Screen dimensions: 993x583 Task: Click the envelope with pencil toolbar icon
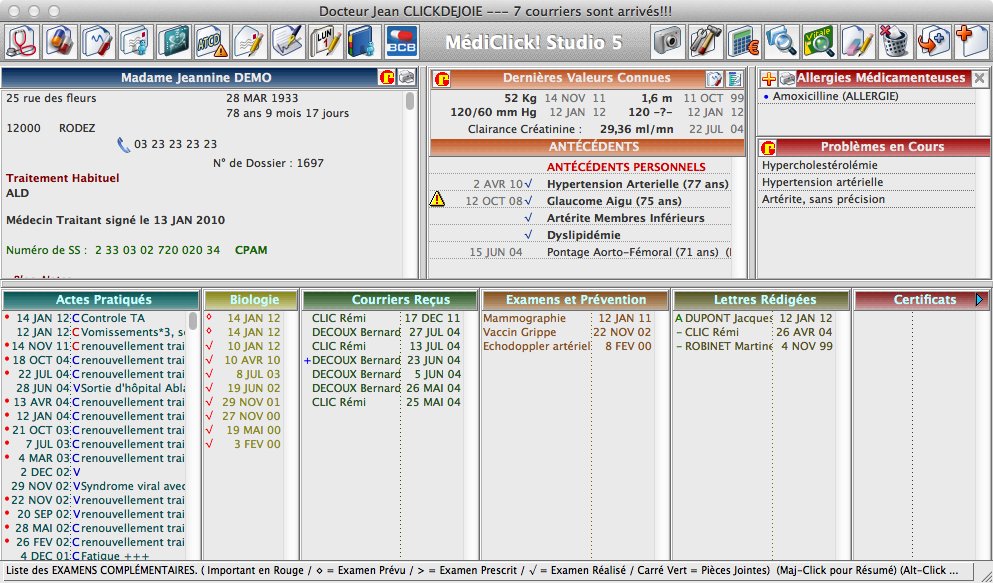(250, 42)
